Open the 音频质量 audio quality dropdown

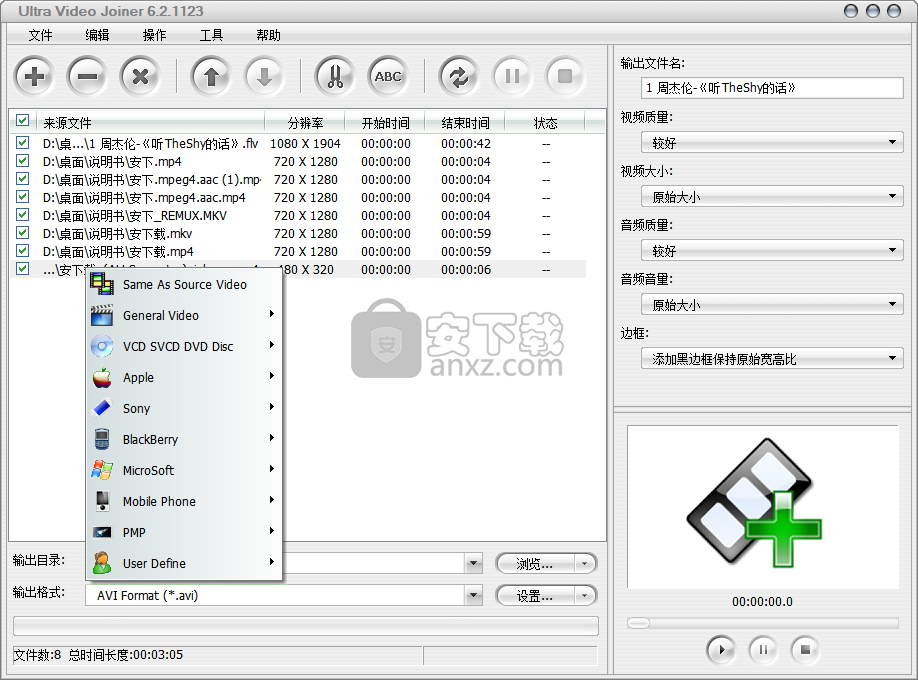coord(772,251)
